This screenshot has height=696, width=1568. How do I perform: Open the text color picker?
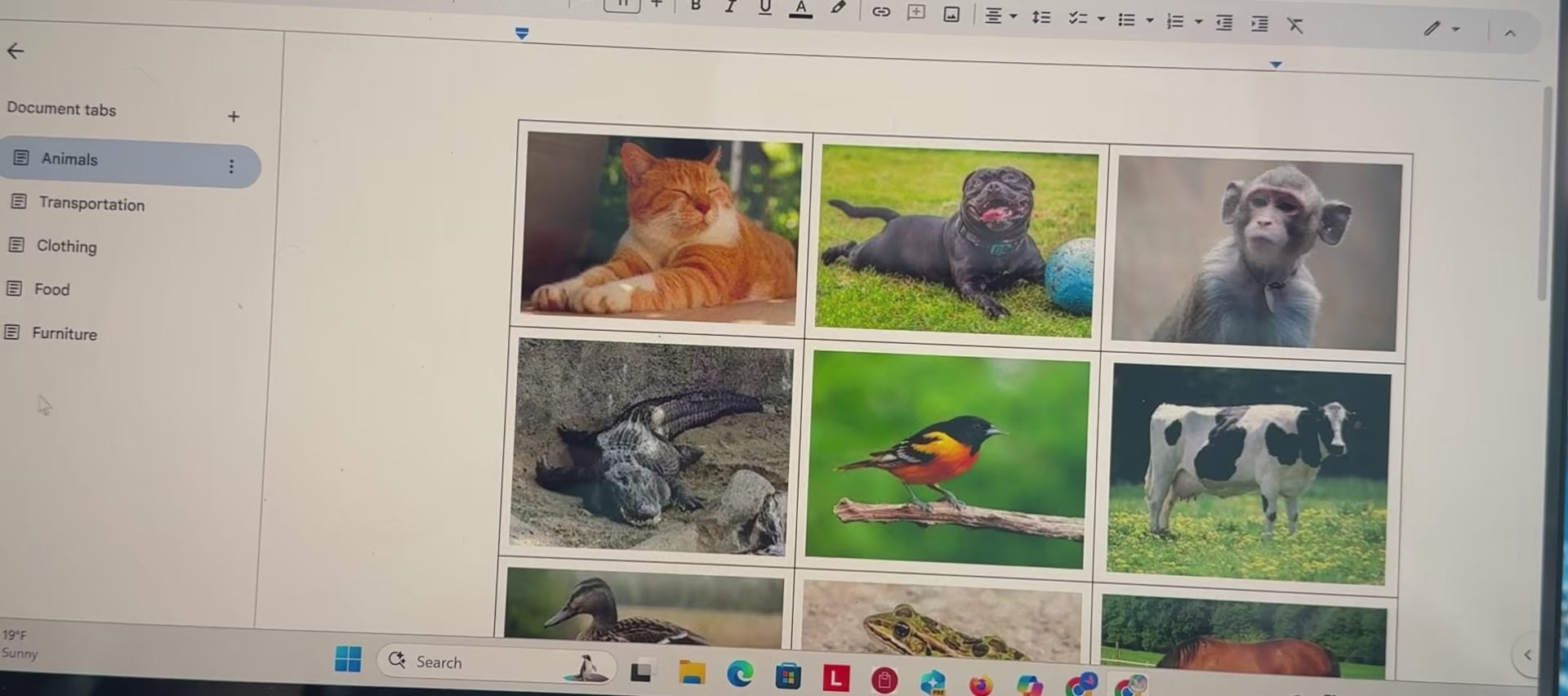coord(800,9)
